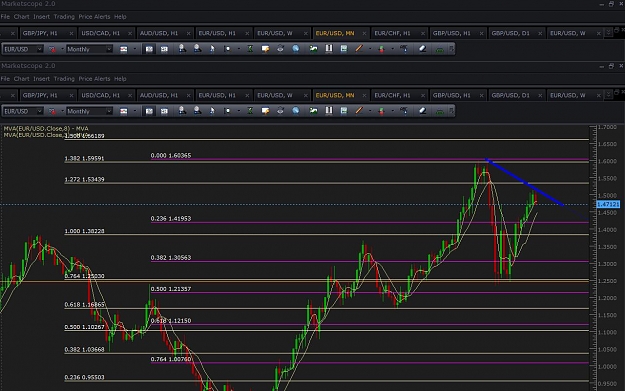
Task: Click Fibonacci label 0.000 1.60365
Action: [171, 155]
